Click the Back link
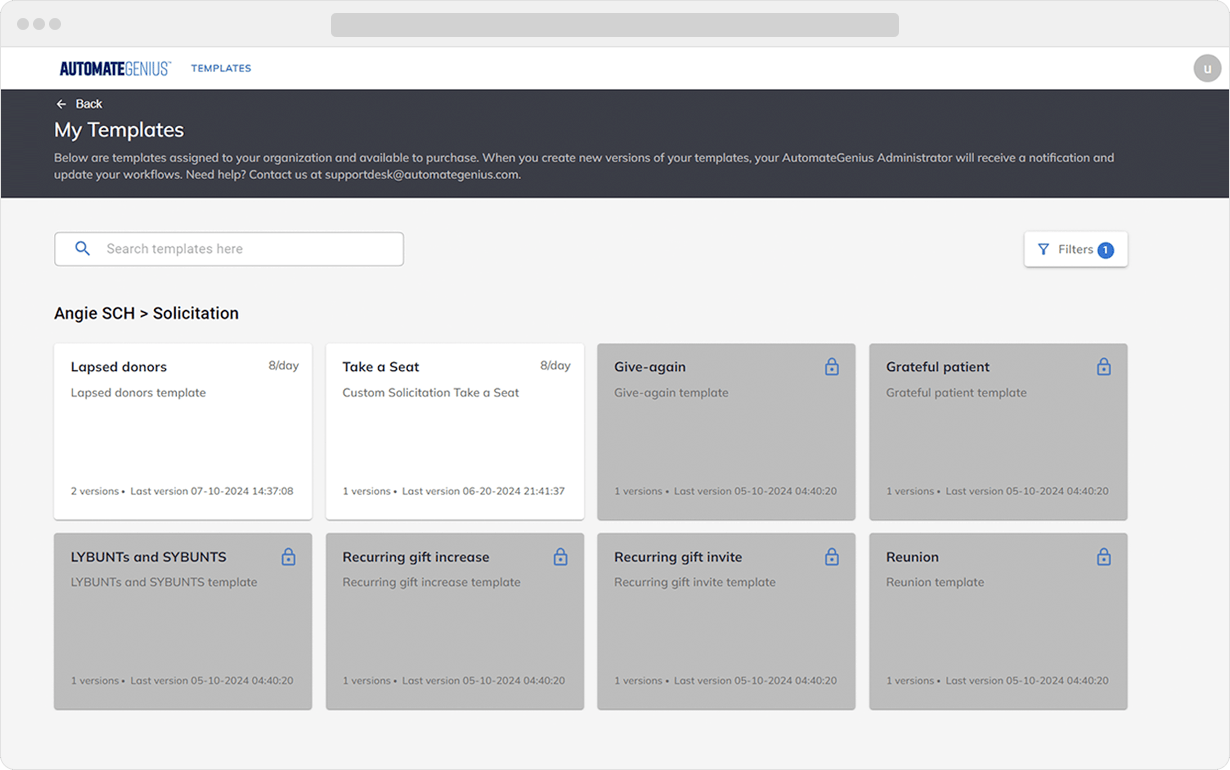This screenshot has width=1230, height=770. [89, 104]
